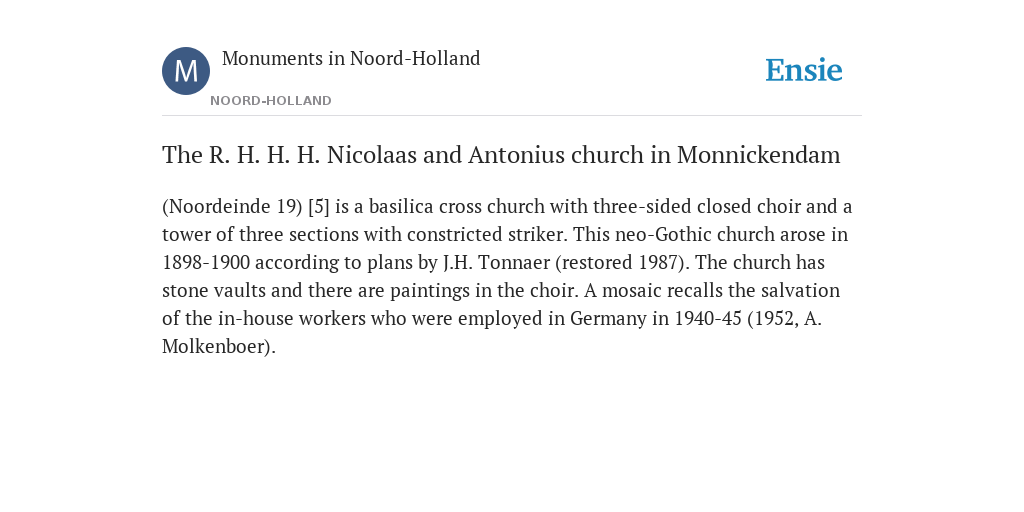
Task: Click the round blue M avatar icon
Action: point(186,71)
